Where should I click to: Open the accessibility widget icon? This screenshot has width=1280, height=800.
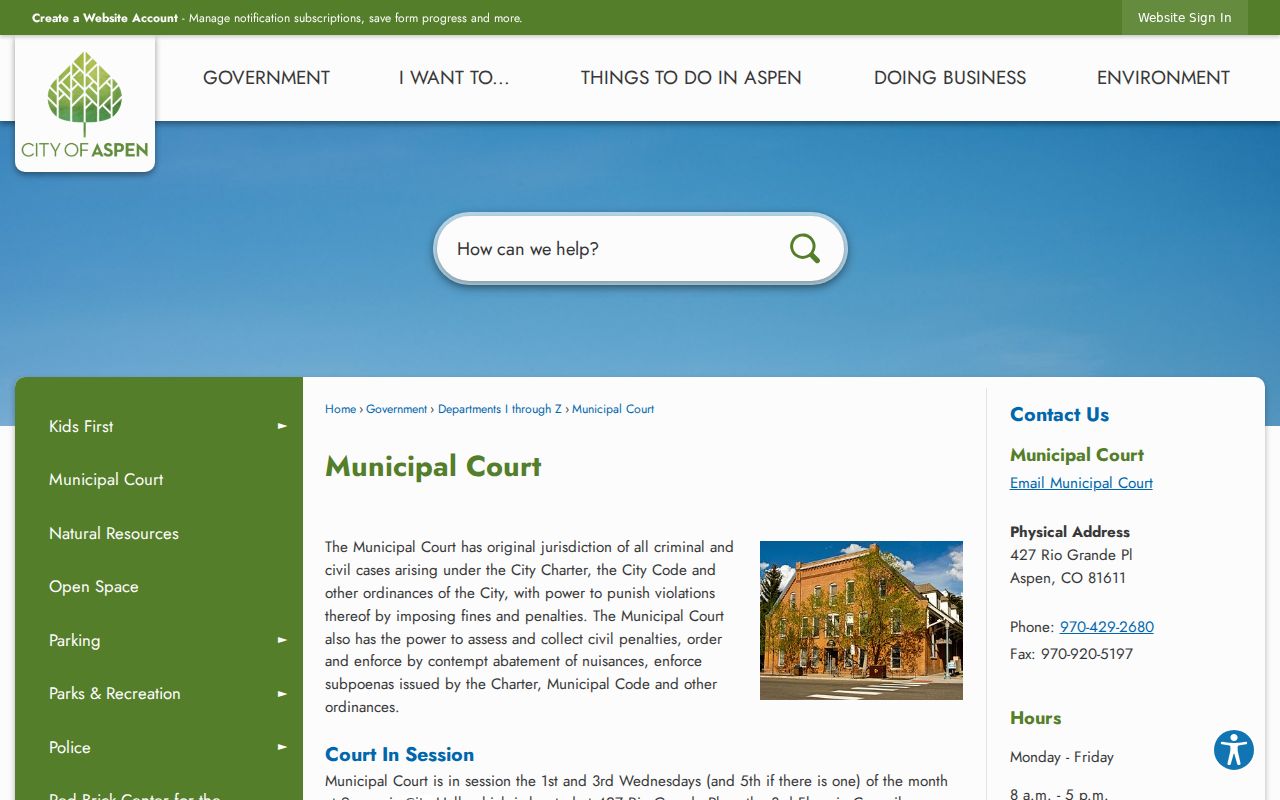click(1234, 750)
